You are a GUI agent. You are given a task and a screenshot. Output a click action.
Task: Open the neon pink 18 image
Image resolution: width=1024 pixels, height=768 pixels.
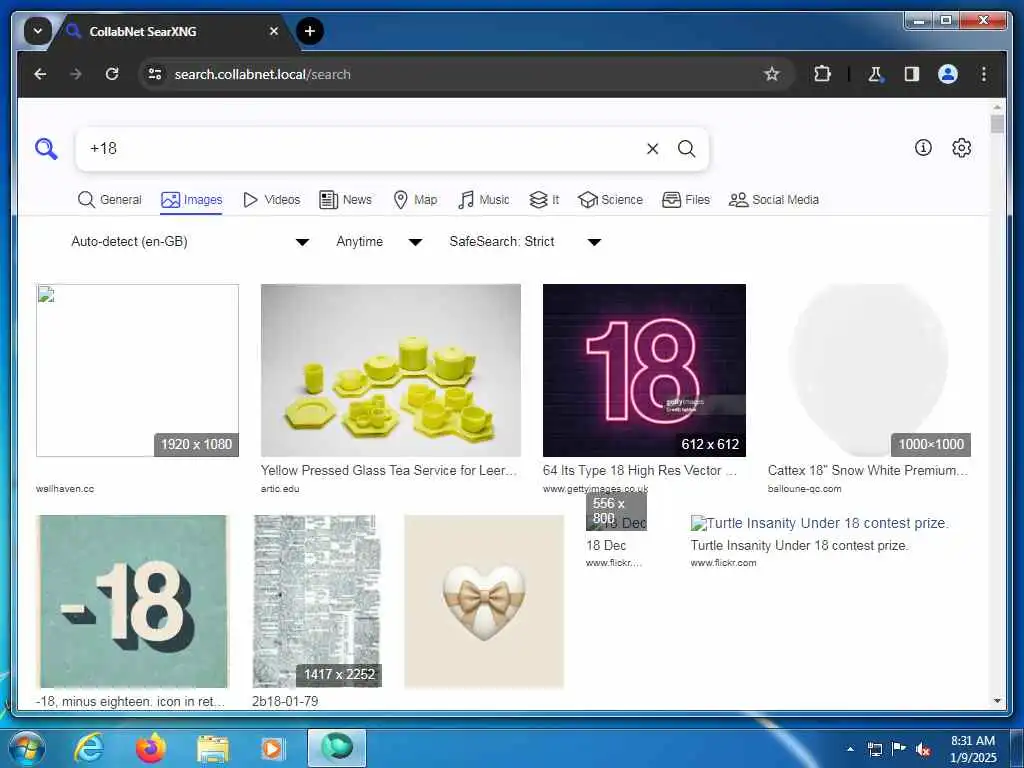(644, 370)
